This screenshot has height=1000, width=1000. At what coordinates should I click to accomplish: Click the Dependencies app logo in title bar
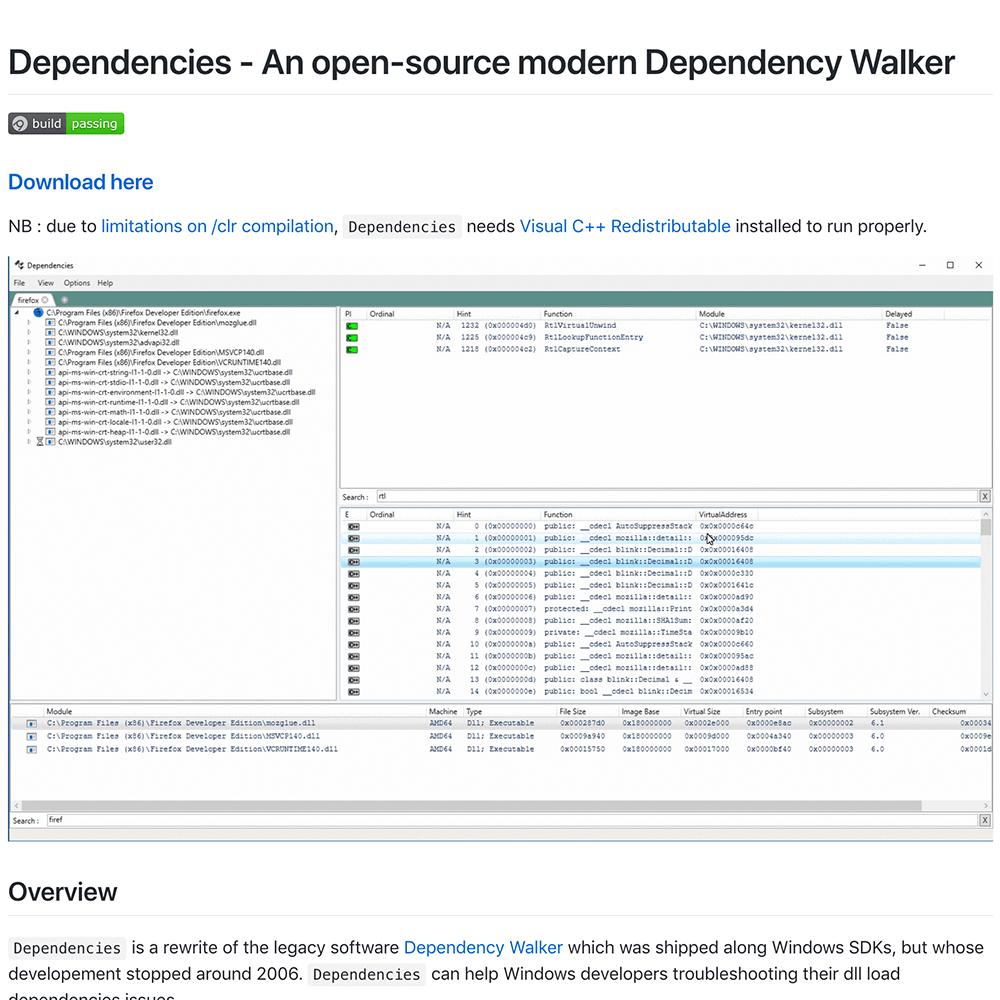point(20,265)
